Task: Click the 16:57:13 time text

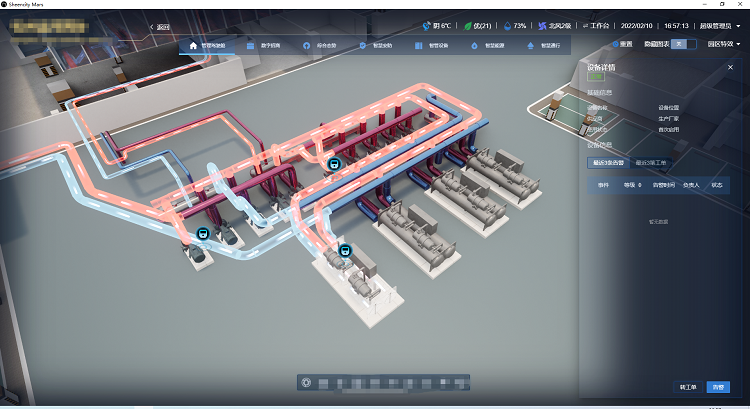Action: [676, 26]
